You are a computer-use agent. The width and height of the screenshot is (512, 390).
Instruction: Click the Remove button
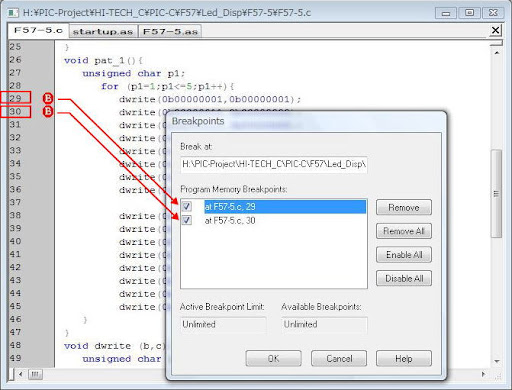pyautogui.click(x=404, y=208)
